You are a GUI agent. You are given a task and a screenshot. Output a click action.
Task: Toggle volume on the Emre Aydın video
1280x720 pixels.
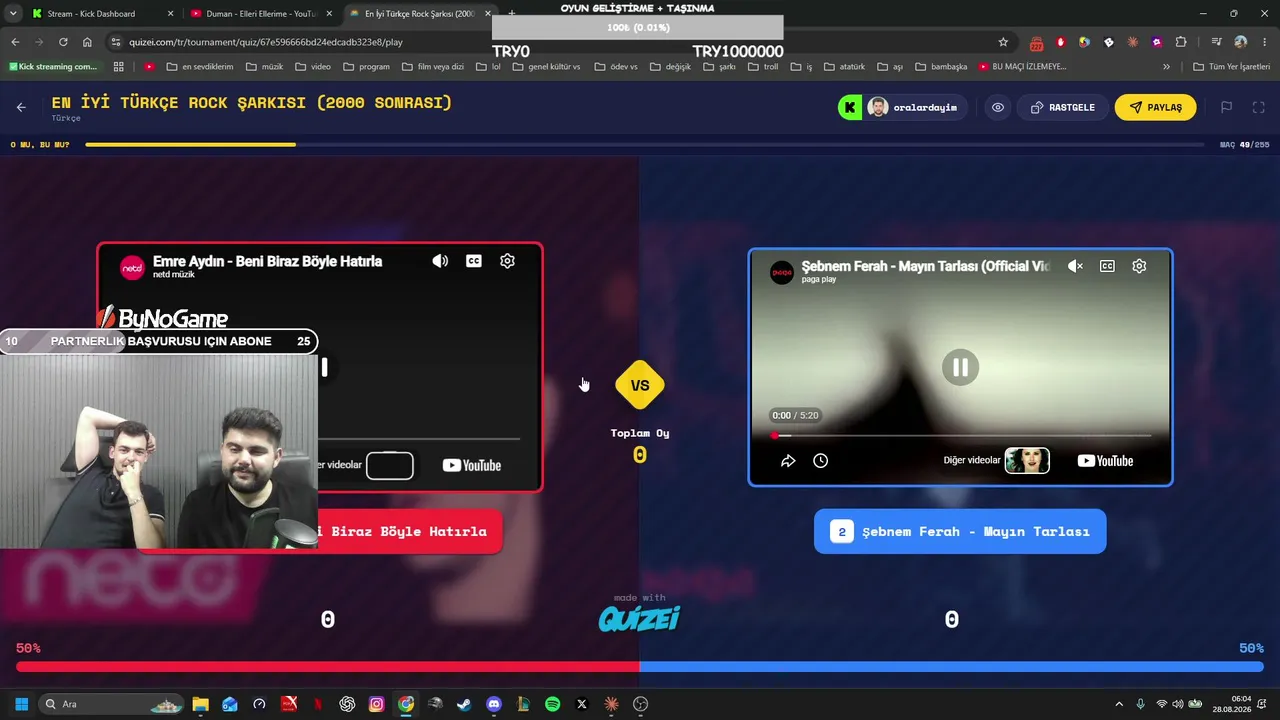coord(440,261)
